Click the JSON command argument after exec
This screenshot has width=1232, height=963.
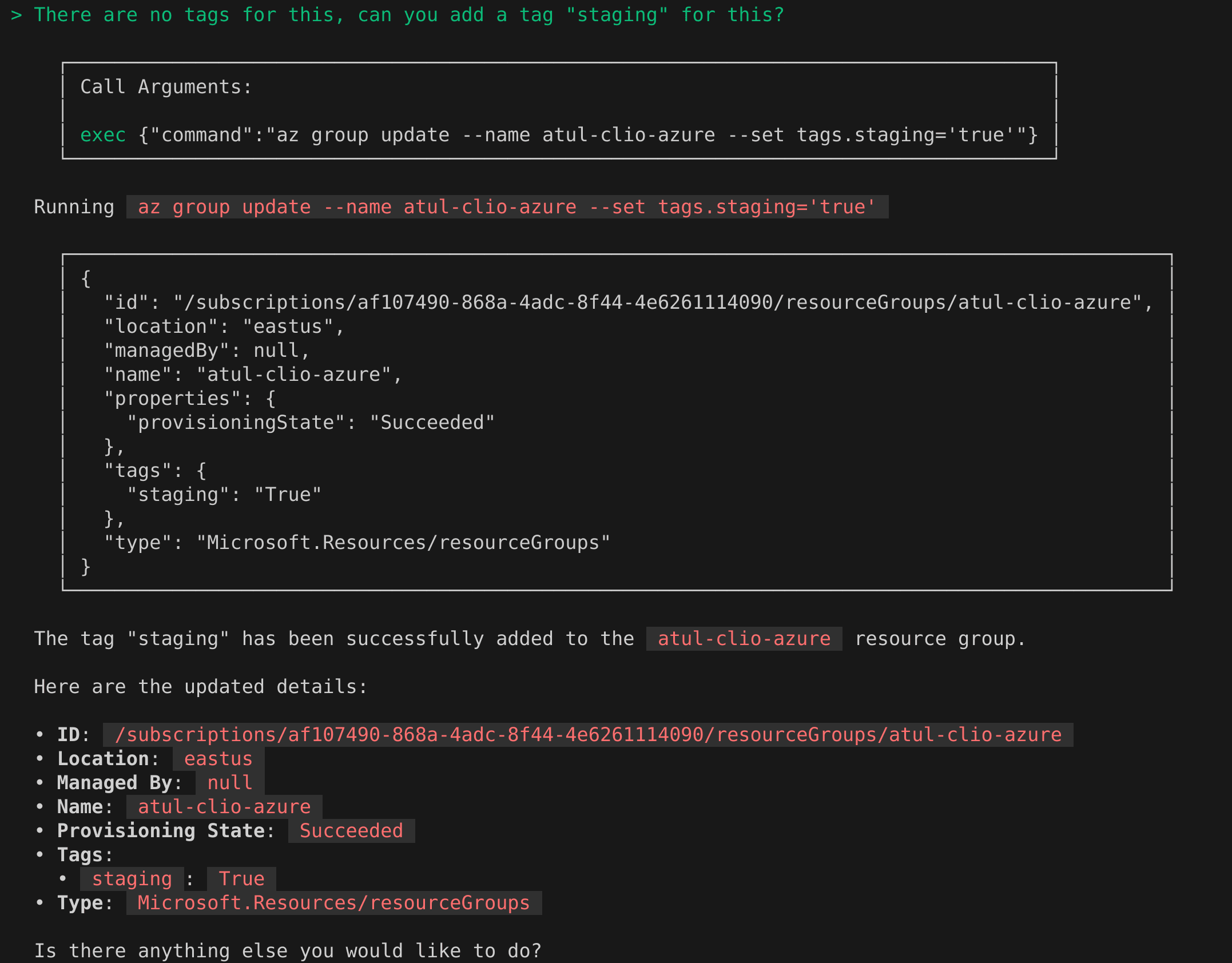588,135
